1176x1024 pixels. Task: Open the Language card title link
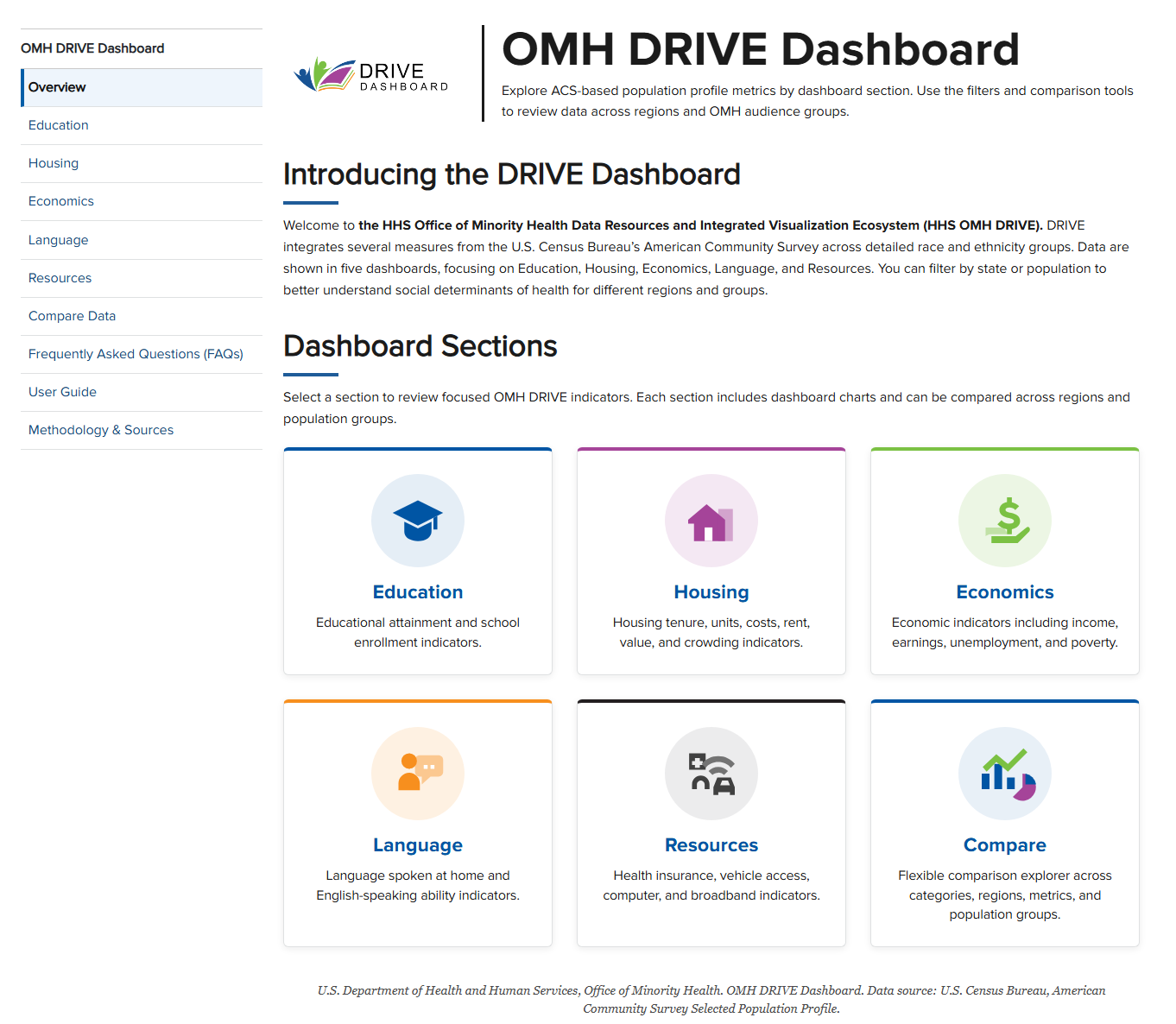pyautogui.click(x=418, y=845)
